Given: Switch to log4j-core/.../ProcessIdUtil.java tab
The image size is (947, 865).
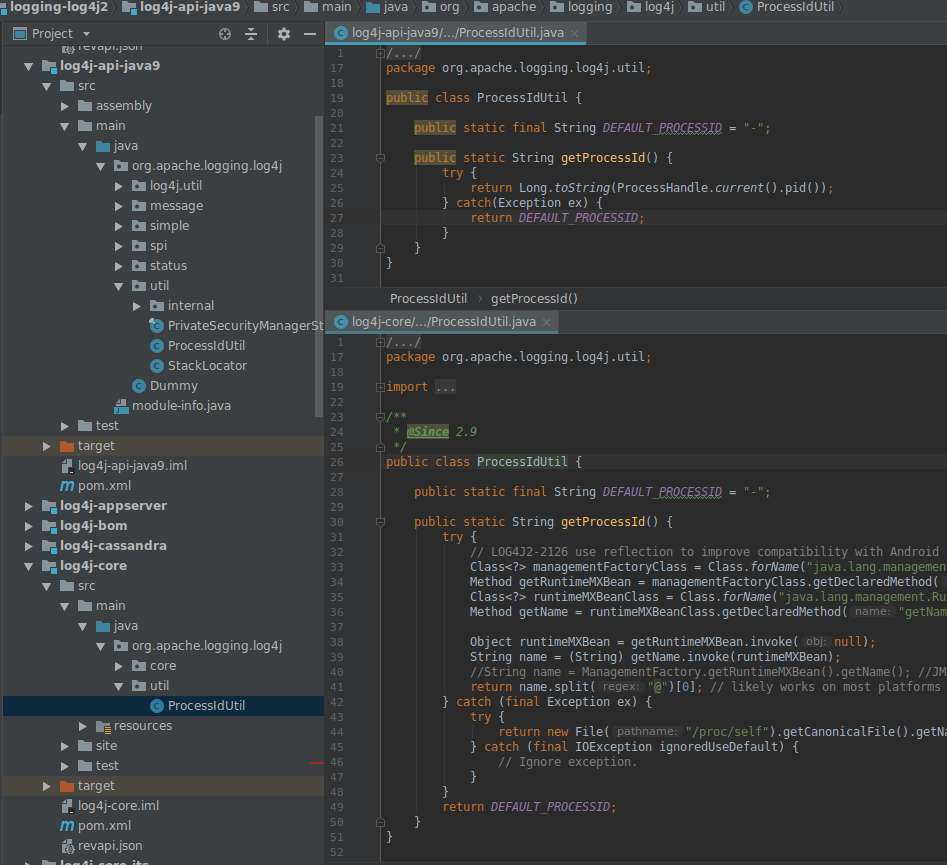Looking at the screenshot, I should point(443,322).
